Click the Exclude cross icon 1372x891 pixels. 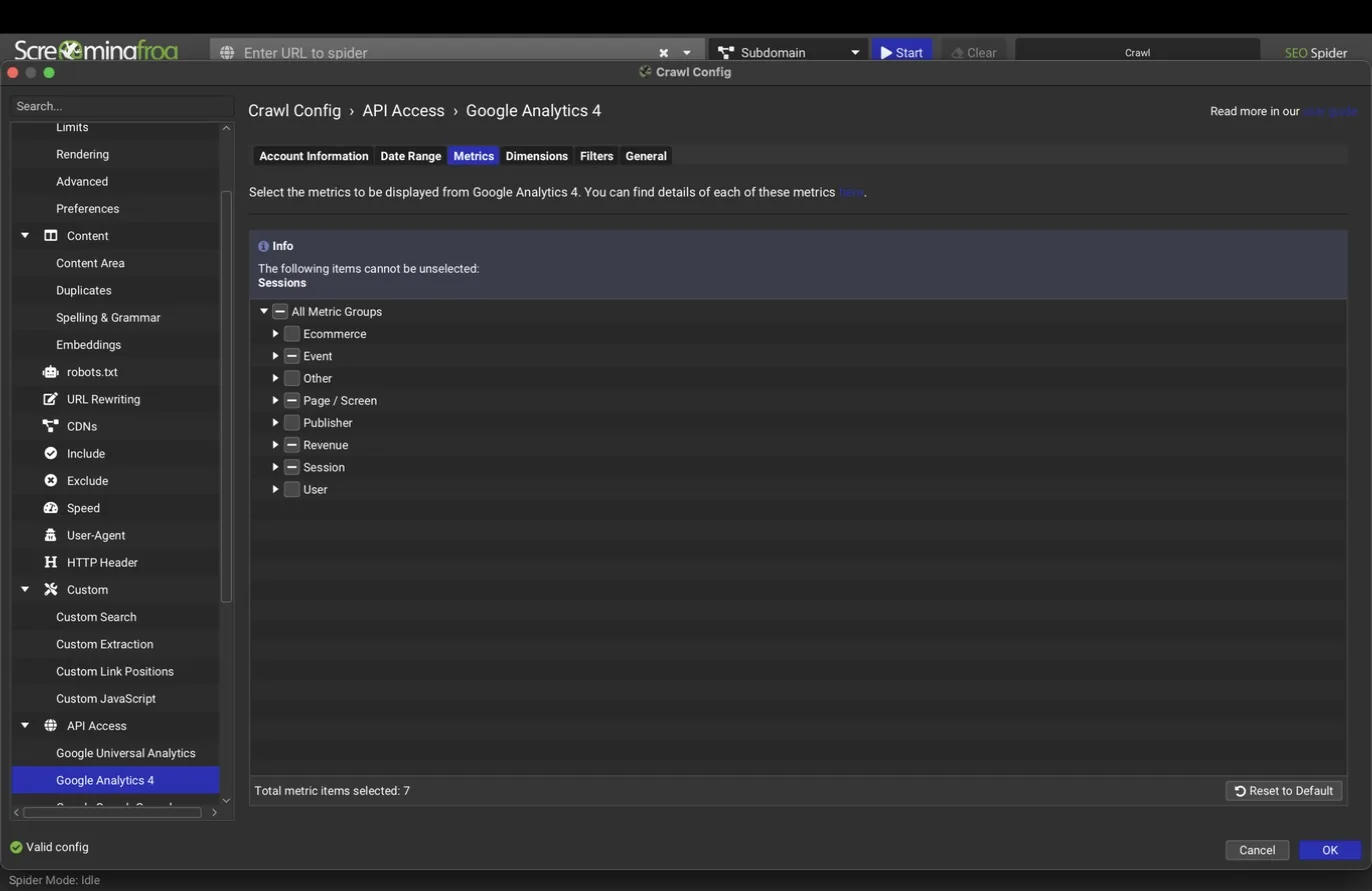[50, 481]
